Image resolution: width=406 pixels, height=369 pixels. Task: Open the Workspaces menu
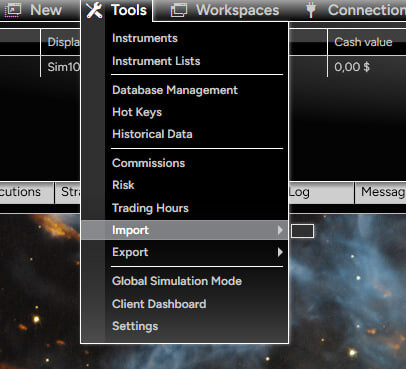(x=237, y=10)
